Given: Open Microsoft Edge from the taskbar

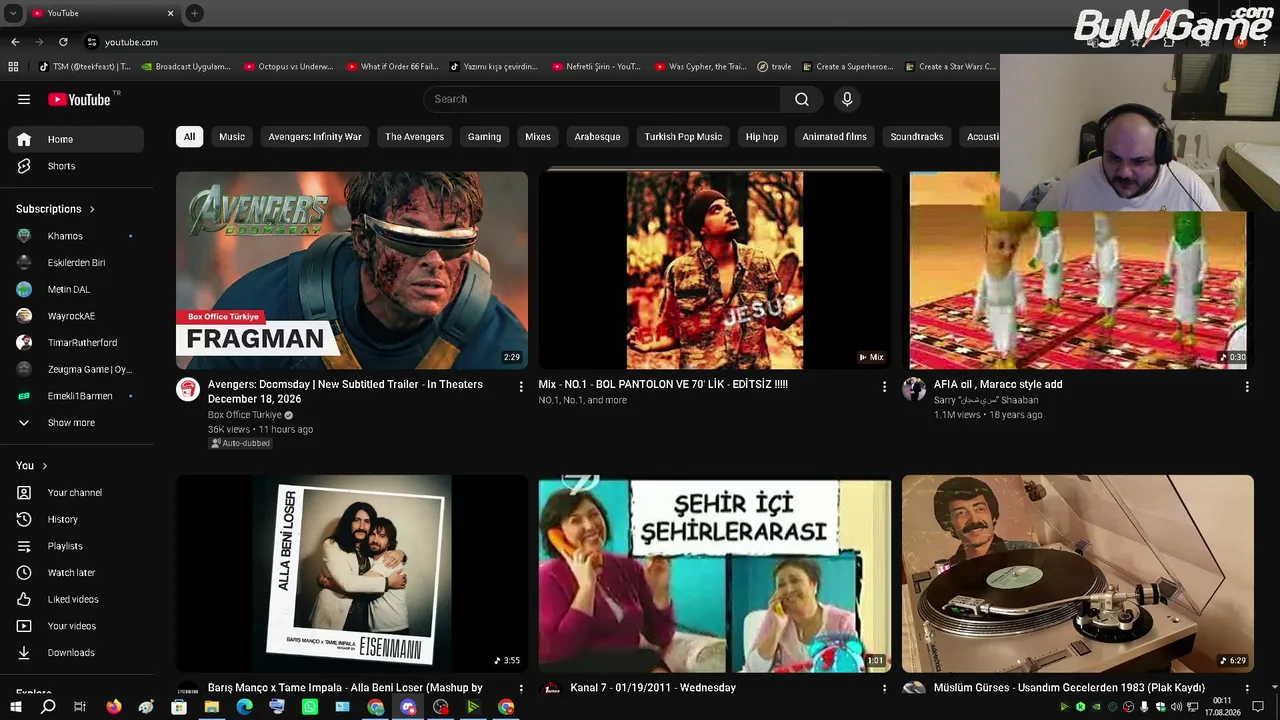Looking at the screenshot, I should (245, 707).
